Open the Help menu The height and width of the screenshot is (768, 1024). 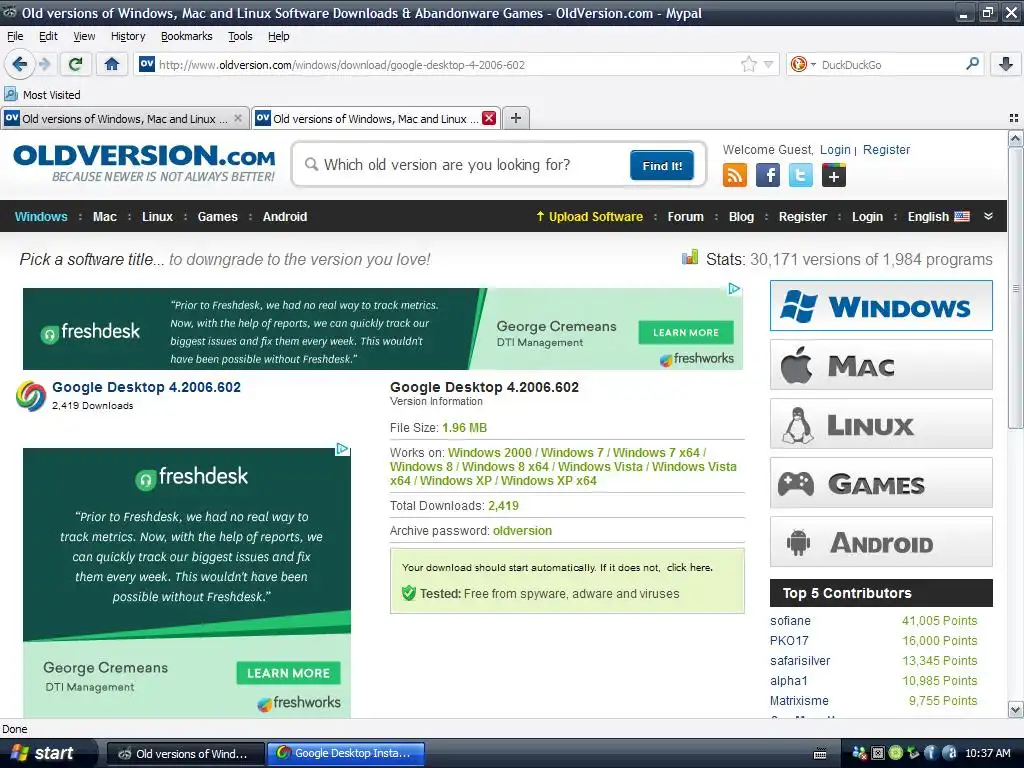(279, 36)
